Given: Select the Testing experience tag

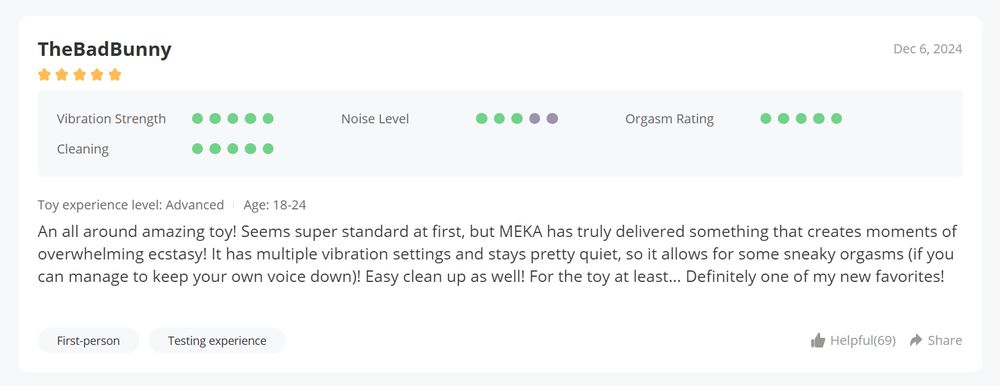Looking at the screenshot, I should [x=217, y=341].
